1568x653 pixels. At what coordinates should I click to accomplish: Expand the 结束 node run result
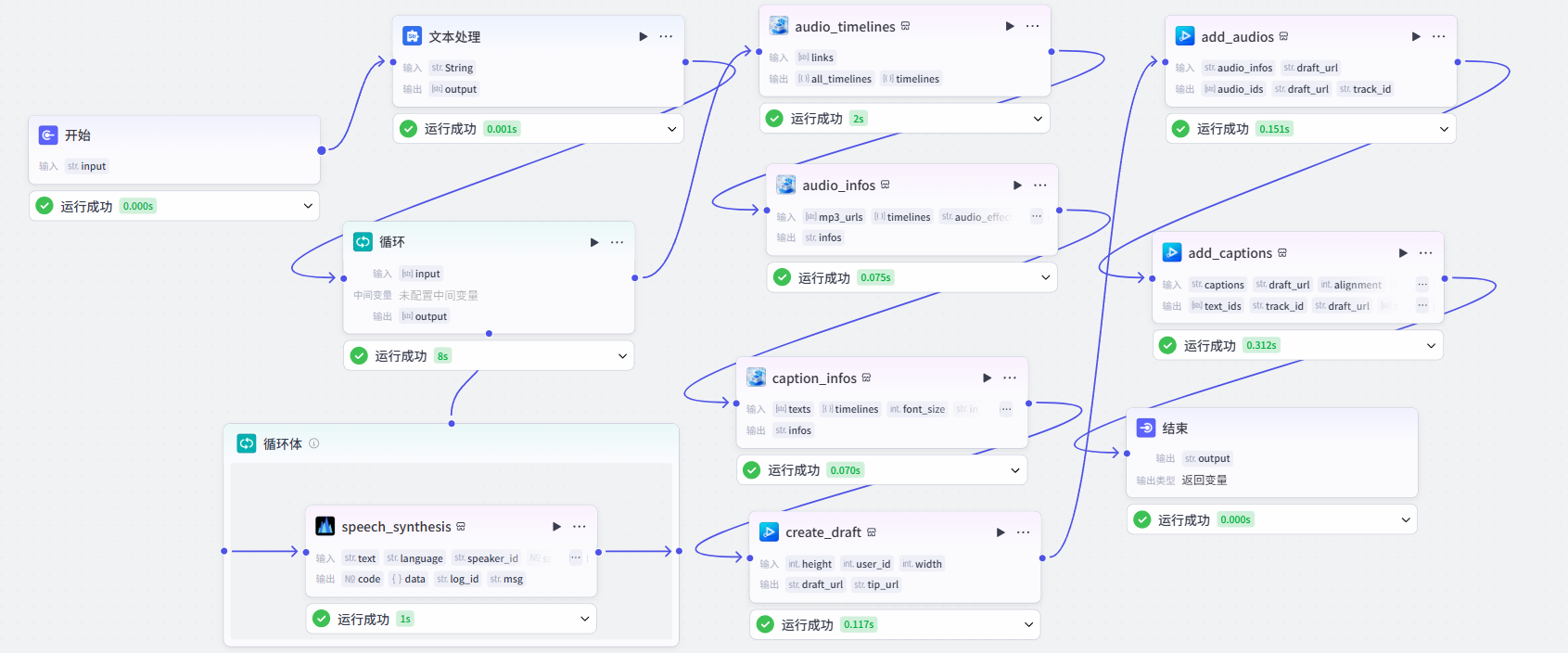[x=1406, y=519]
